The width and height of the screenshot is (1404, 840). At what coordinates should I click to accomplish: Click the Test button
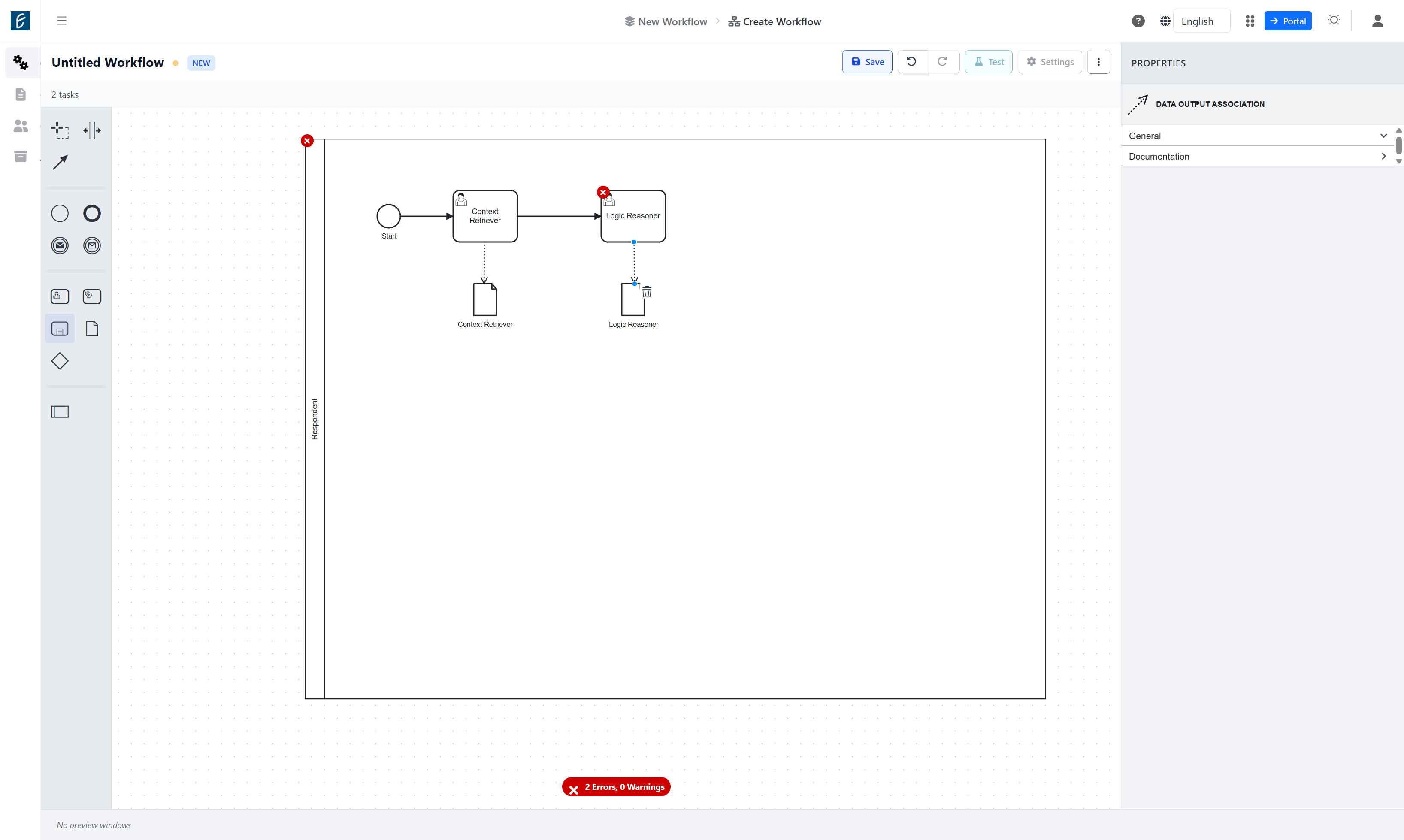coord(989,62)
